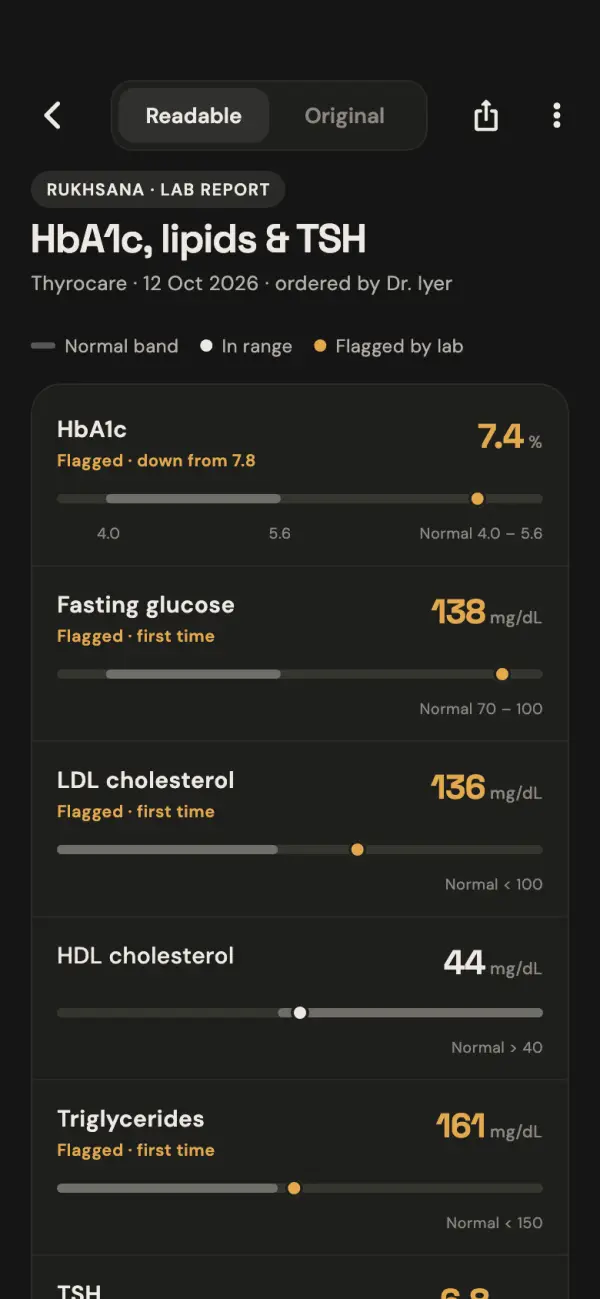
Task: Tap the 7.4 % HbA1c value
Action: pyautogui.click(x=510, y=437)
